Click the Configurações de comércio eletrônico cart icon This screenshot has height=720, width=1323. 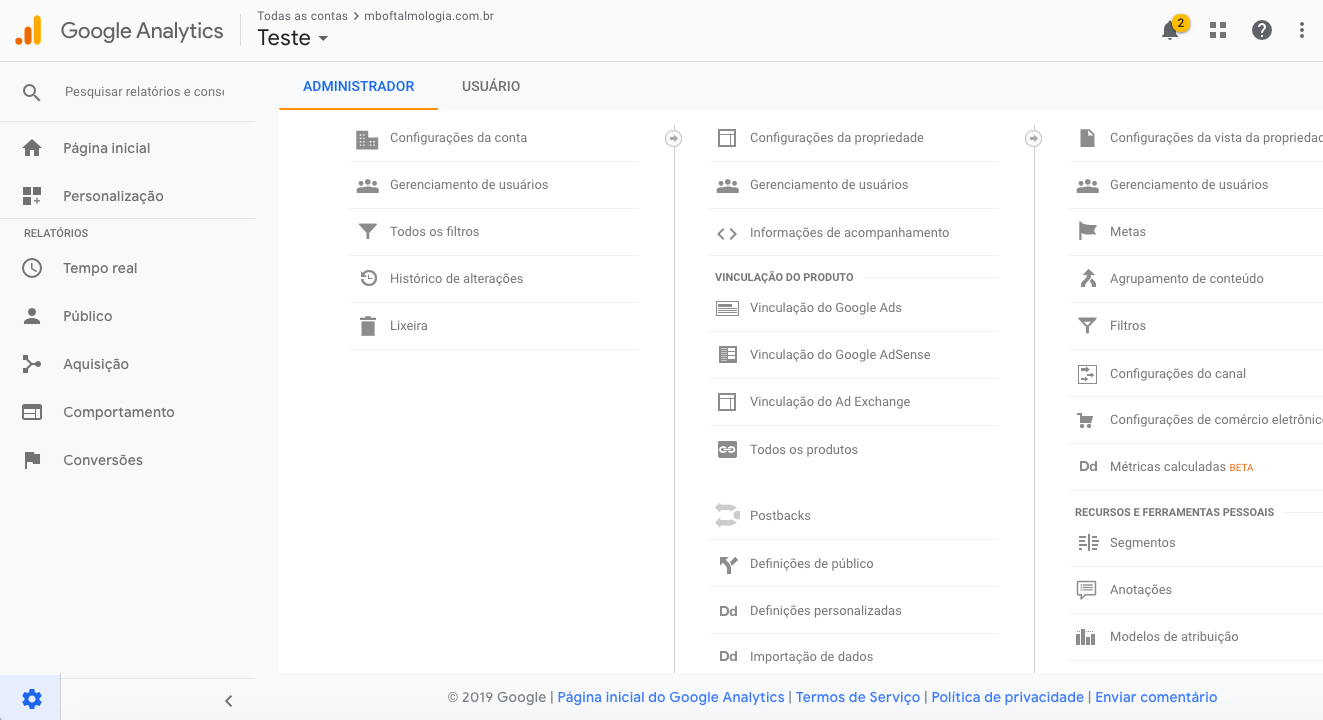click(1086, 421)
